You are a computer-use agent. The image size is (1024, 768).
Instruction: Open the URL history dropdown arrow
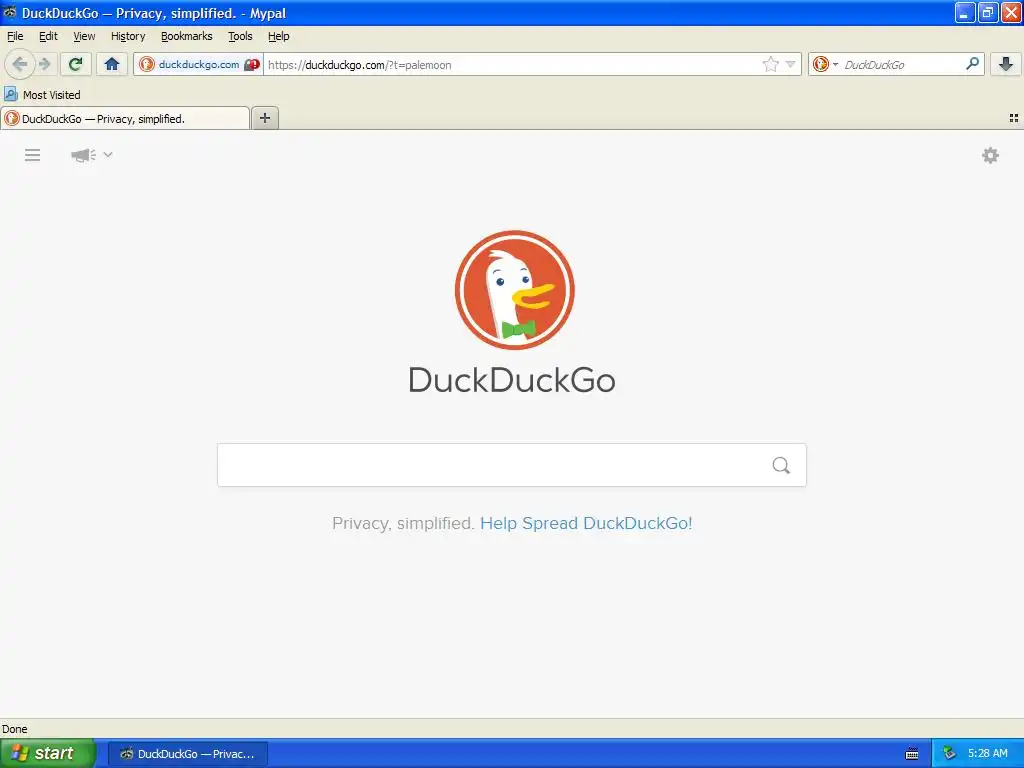[790, 64]
